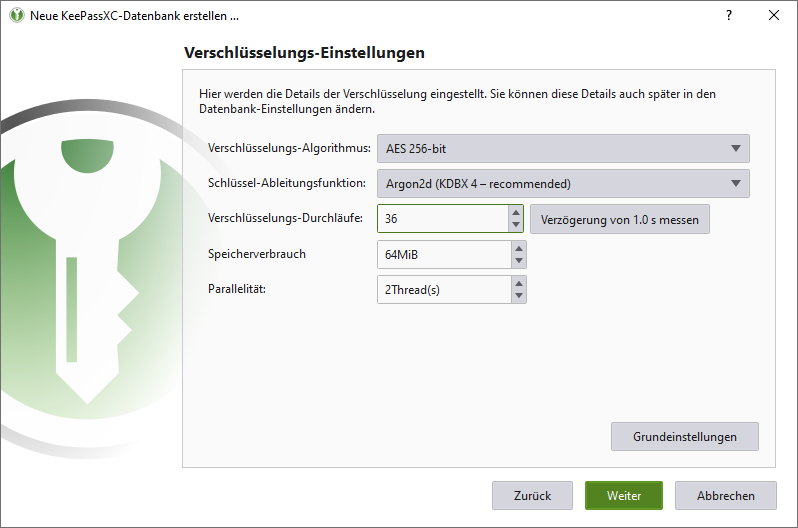The image size is (798, 528).
Task: Increase Verschlüsselungs-Durchläufe with the up arrow
Action: point(516,212)
